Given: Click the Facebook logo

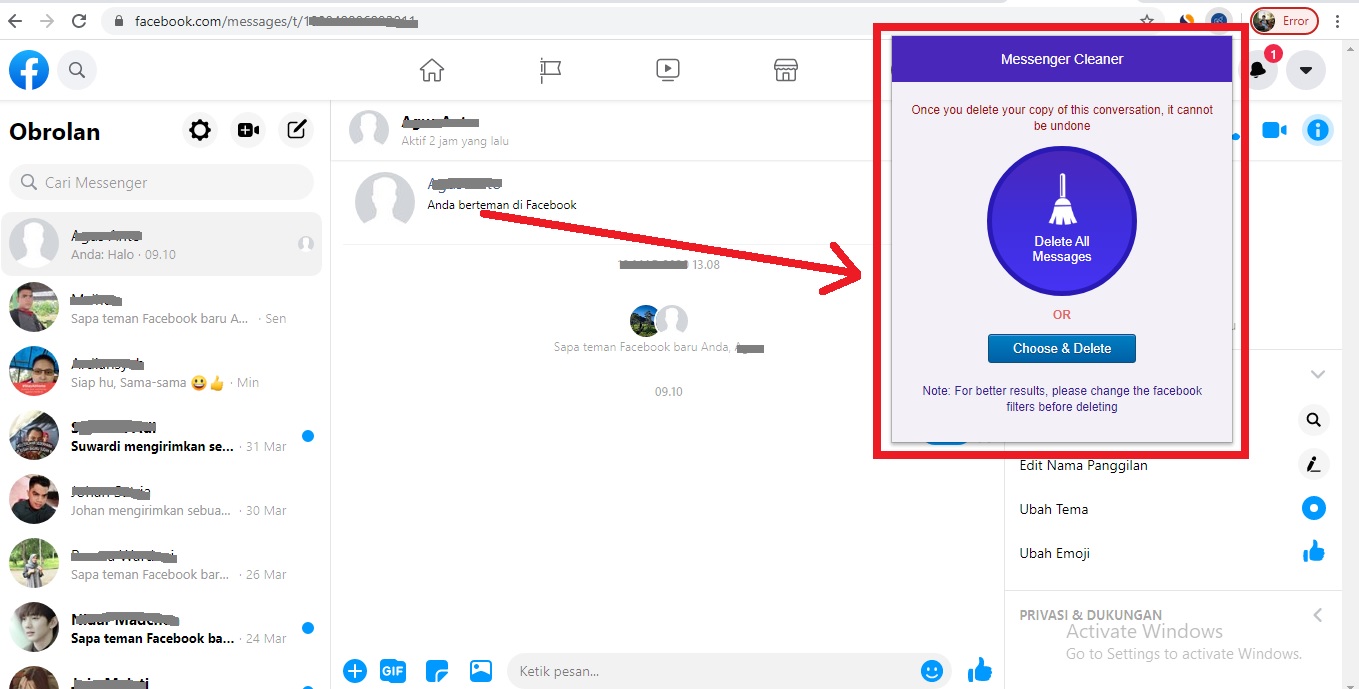Looking at the screenshot, I should [29, 70].
